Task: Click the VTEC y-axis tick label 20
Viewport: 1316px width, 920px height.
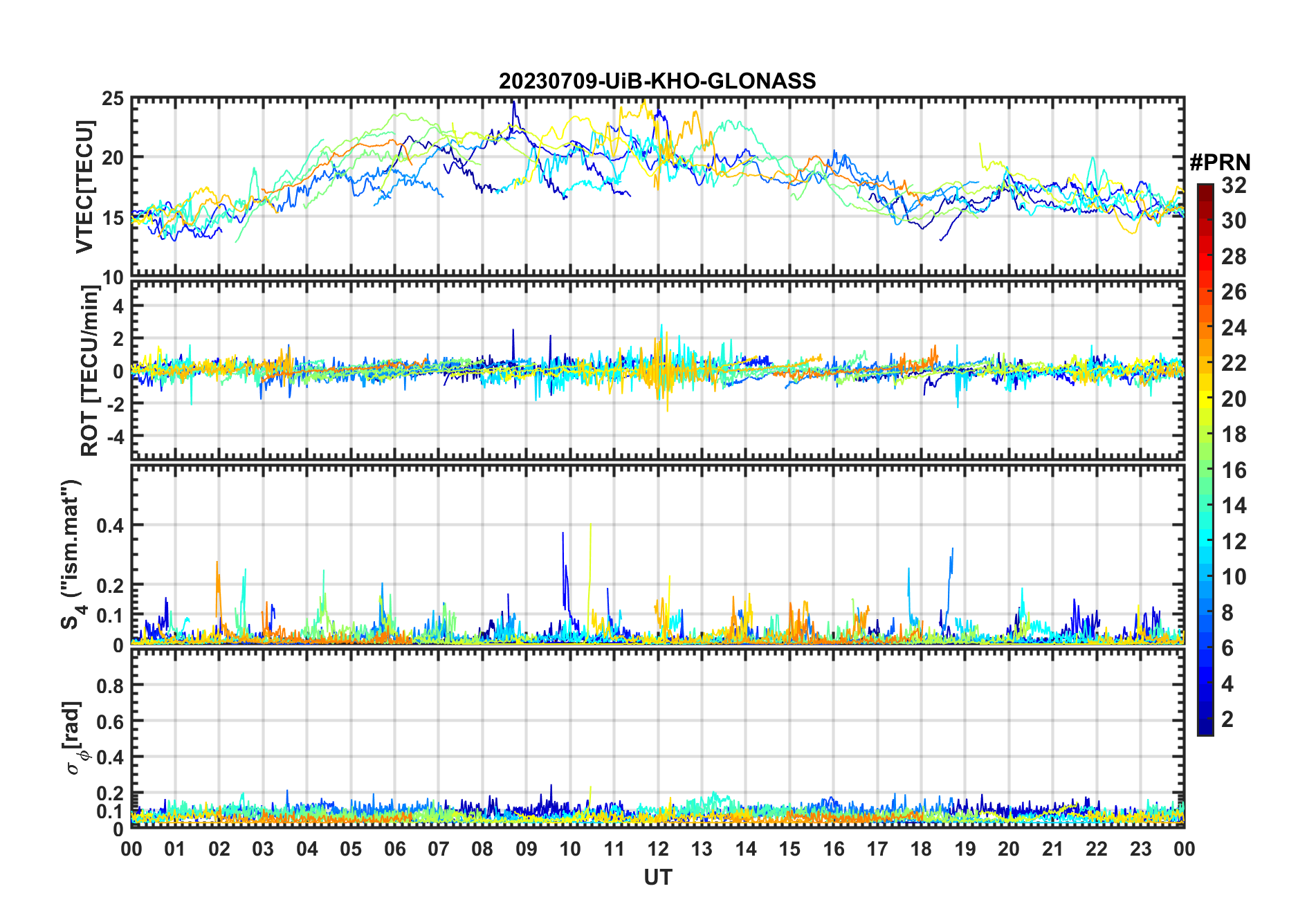Action: 113,158
